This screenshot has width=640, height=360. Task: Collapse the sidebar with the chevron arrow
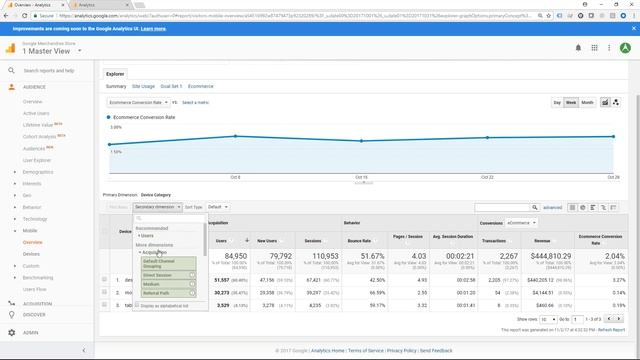[84, 350]
